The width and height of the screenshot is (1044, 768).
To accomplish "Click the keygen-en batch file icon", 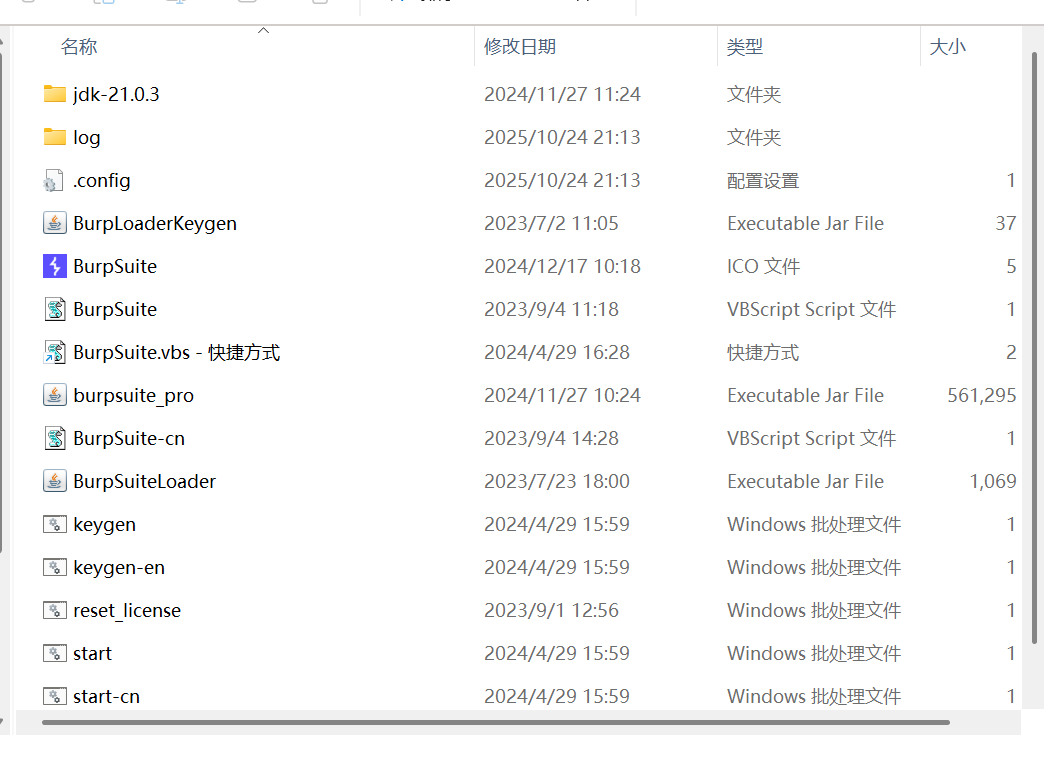I will tap(55, 568).
